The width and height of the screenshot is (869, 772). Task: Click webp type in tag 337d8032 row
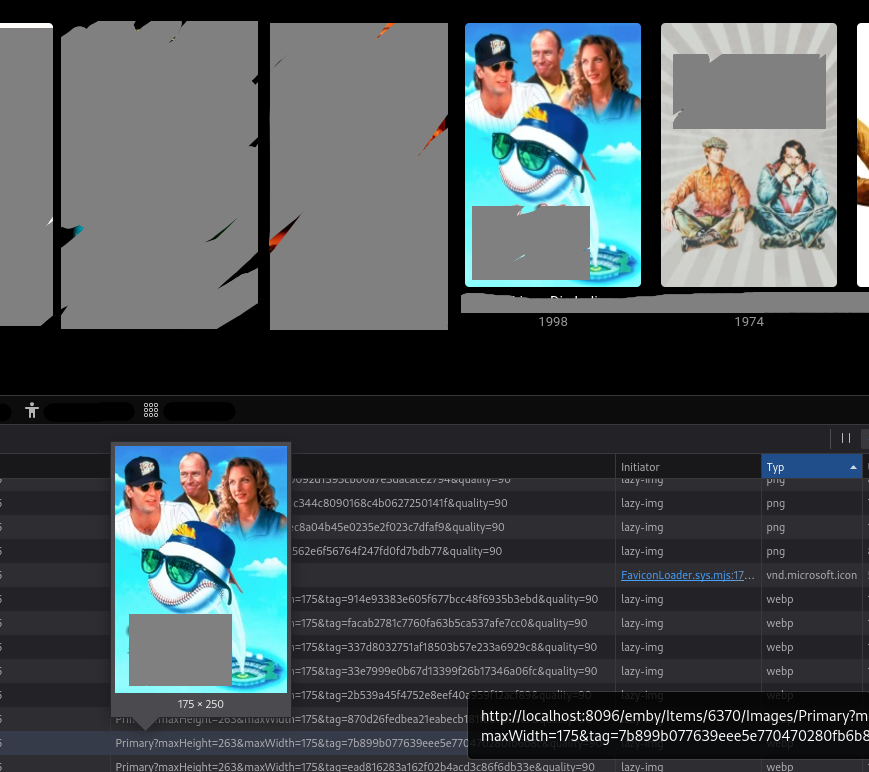(780, 647)
